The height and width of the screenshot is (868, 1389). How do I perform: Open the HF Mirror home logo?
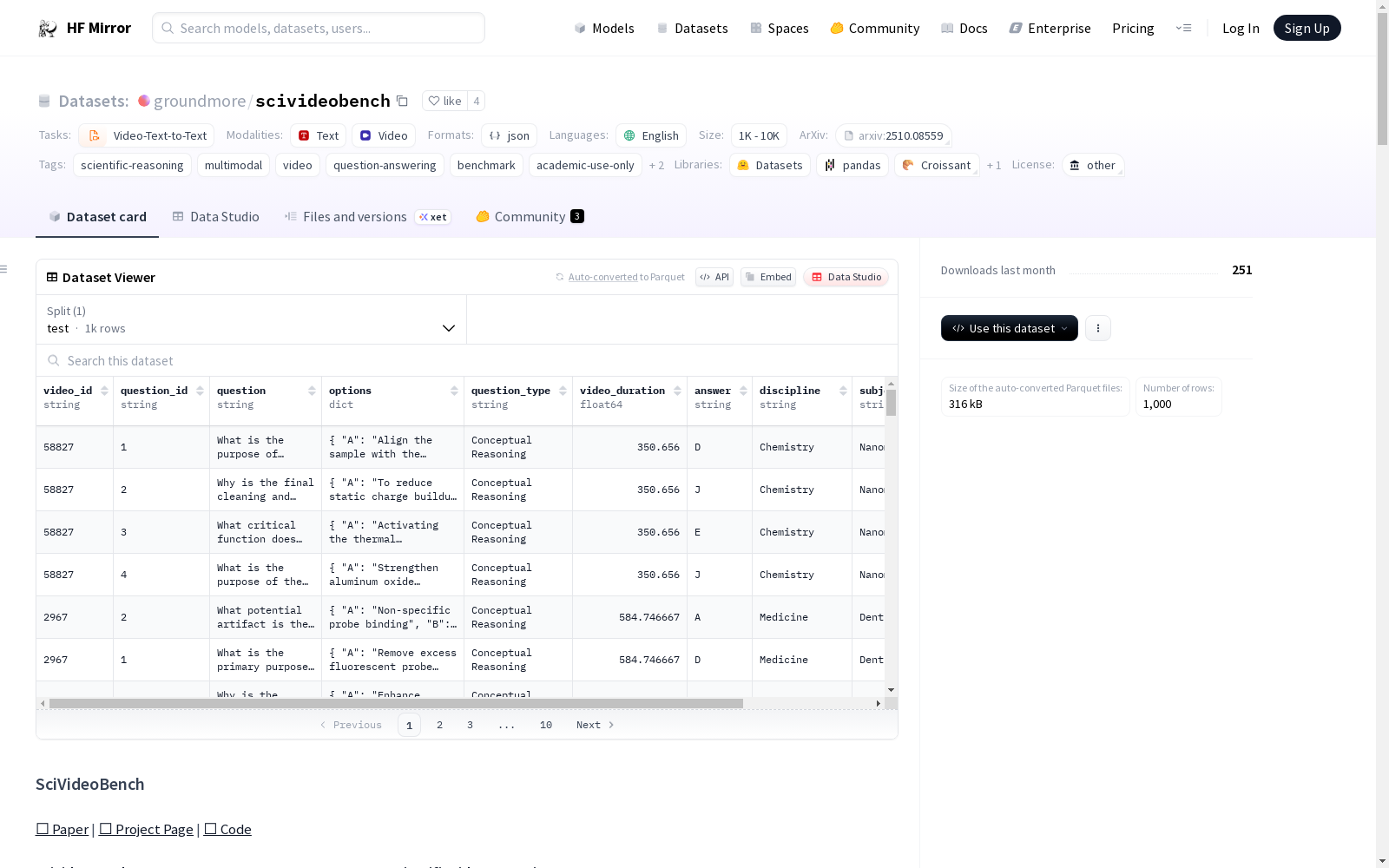84,28
